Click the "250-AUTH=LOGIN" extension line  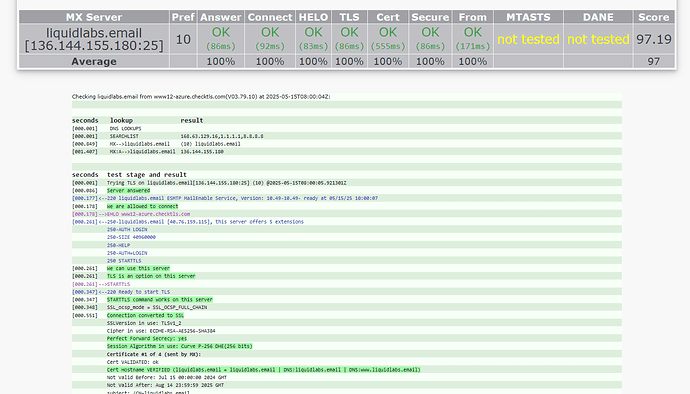(127, 253)
